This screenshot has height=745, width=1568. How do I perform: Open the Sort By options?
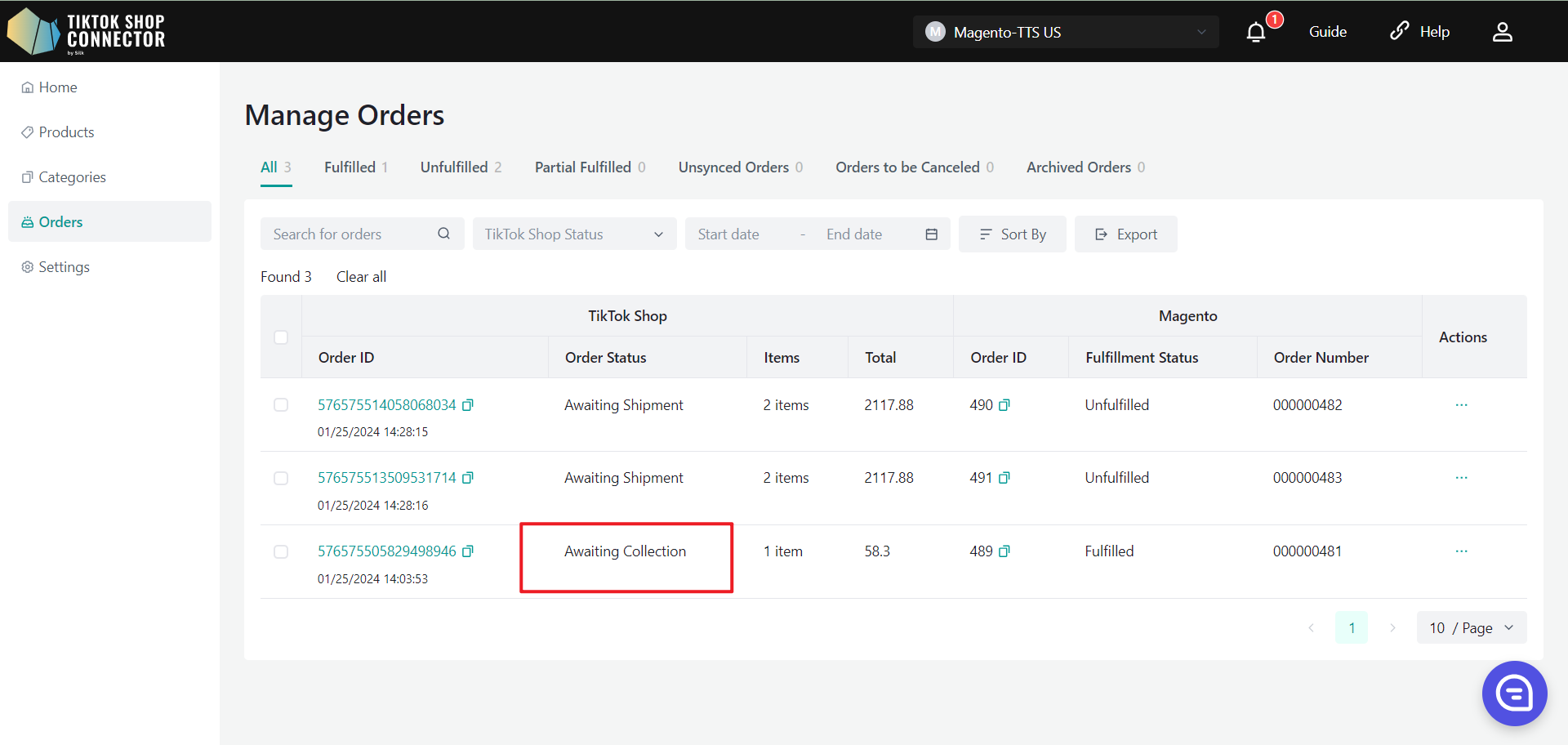1012,234
